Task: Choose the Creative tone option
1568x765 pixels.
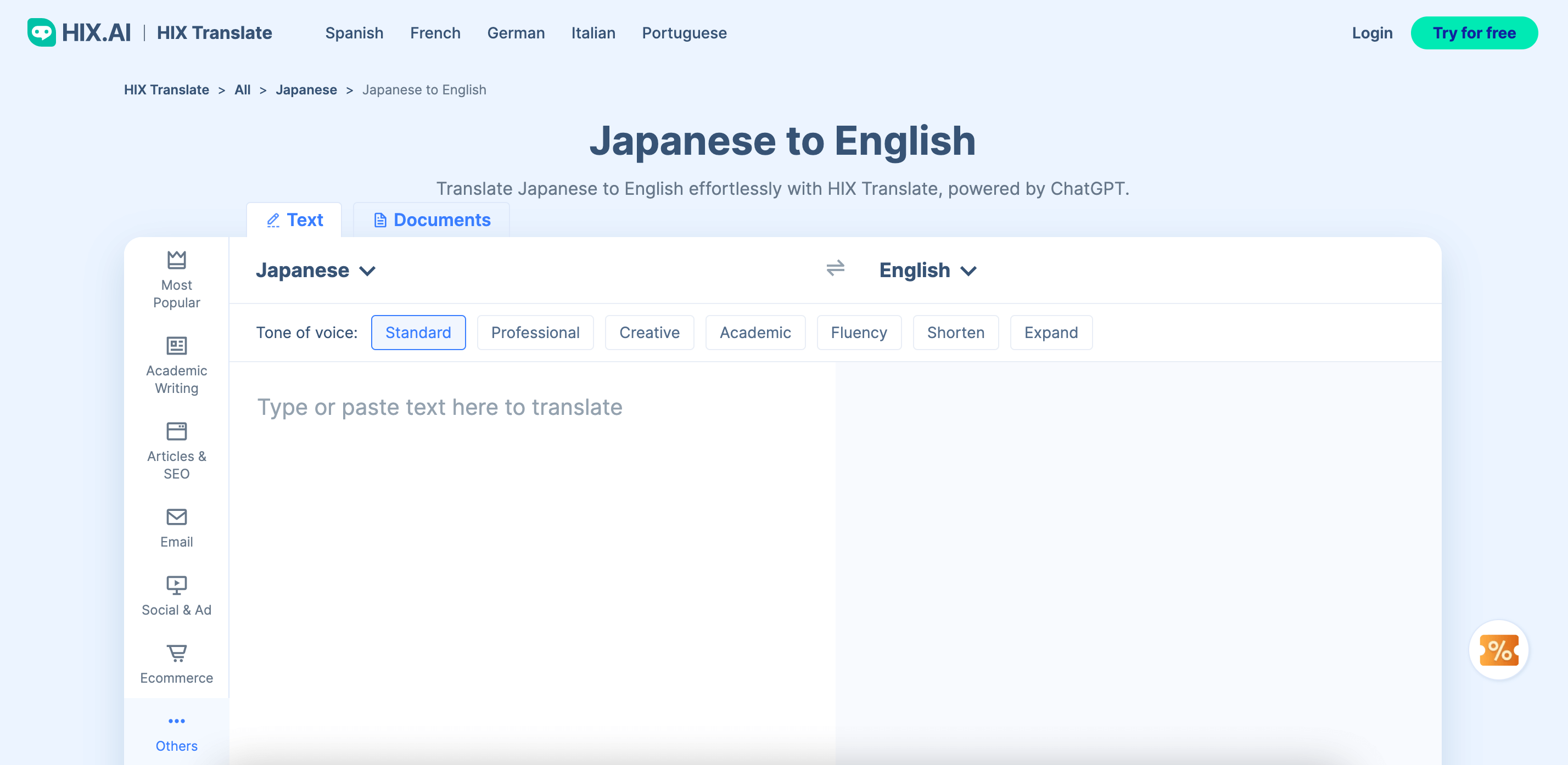Action: pos(649,333)
